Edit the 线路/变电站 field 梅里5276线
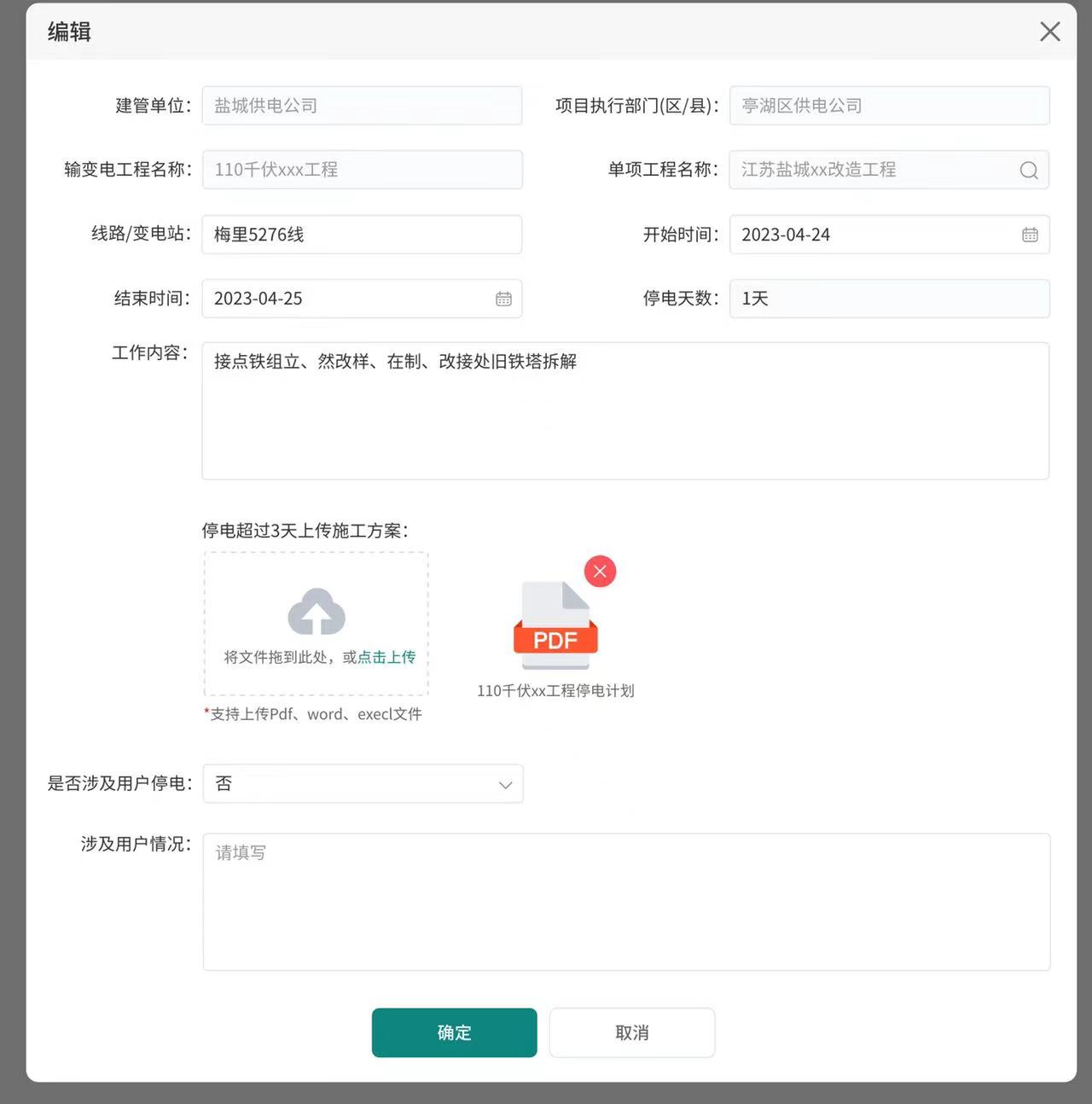The image size is (1092, 1104). [x=362, y=235]
